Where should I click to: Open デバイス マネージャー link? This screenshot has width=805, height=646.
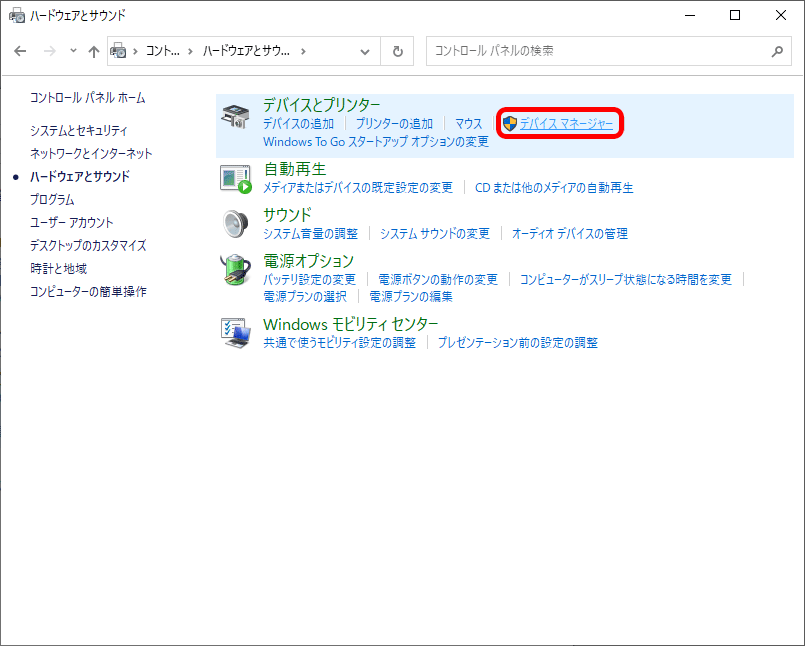click(x=566, y=124)
